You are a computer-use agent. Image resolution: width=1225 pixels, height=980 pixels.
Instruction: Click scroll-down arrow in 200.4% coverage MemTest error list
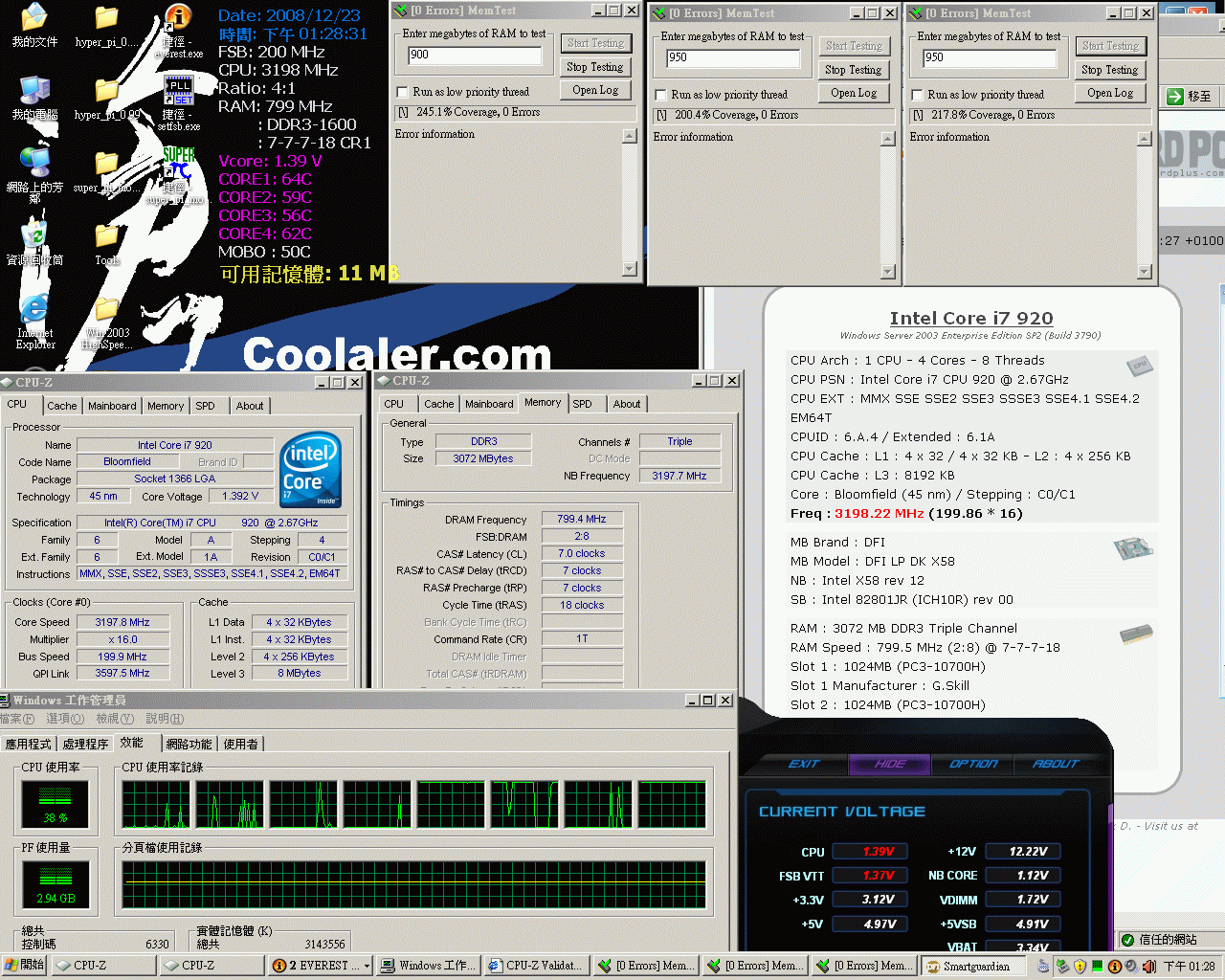(x=888, y=272)
